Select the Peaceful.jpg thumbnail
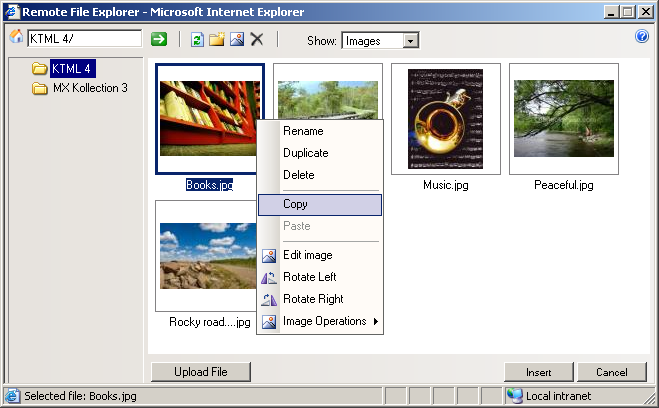 564,119
